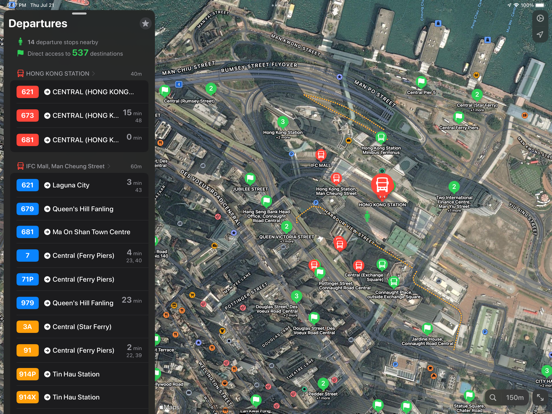Viewport: 552px width, 414px height.
Task: Open route 71P Central (Ferry Piers)
Action: pyautogui.click(x=79, y=279)
